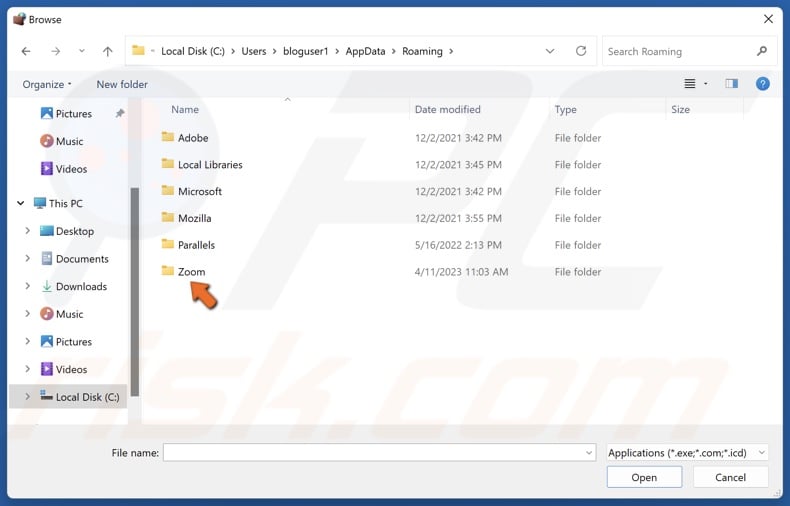790x506 pixels.
Task: Select Local Disk (C:) in the sidebar
Action: coord(87,397)
